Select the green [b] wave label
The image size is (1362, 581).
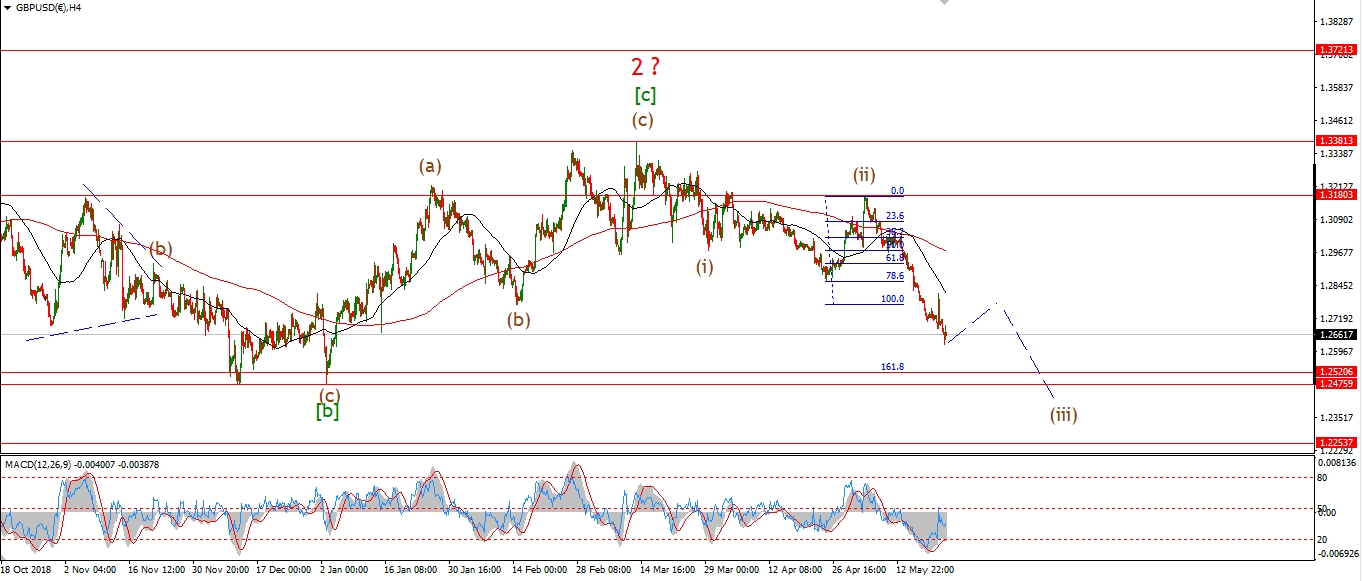pos(327,410)
